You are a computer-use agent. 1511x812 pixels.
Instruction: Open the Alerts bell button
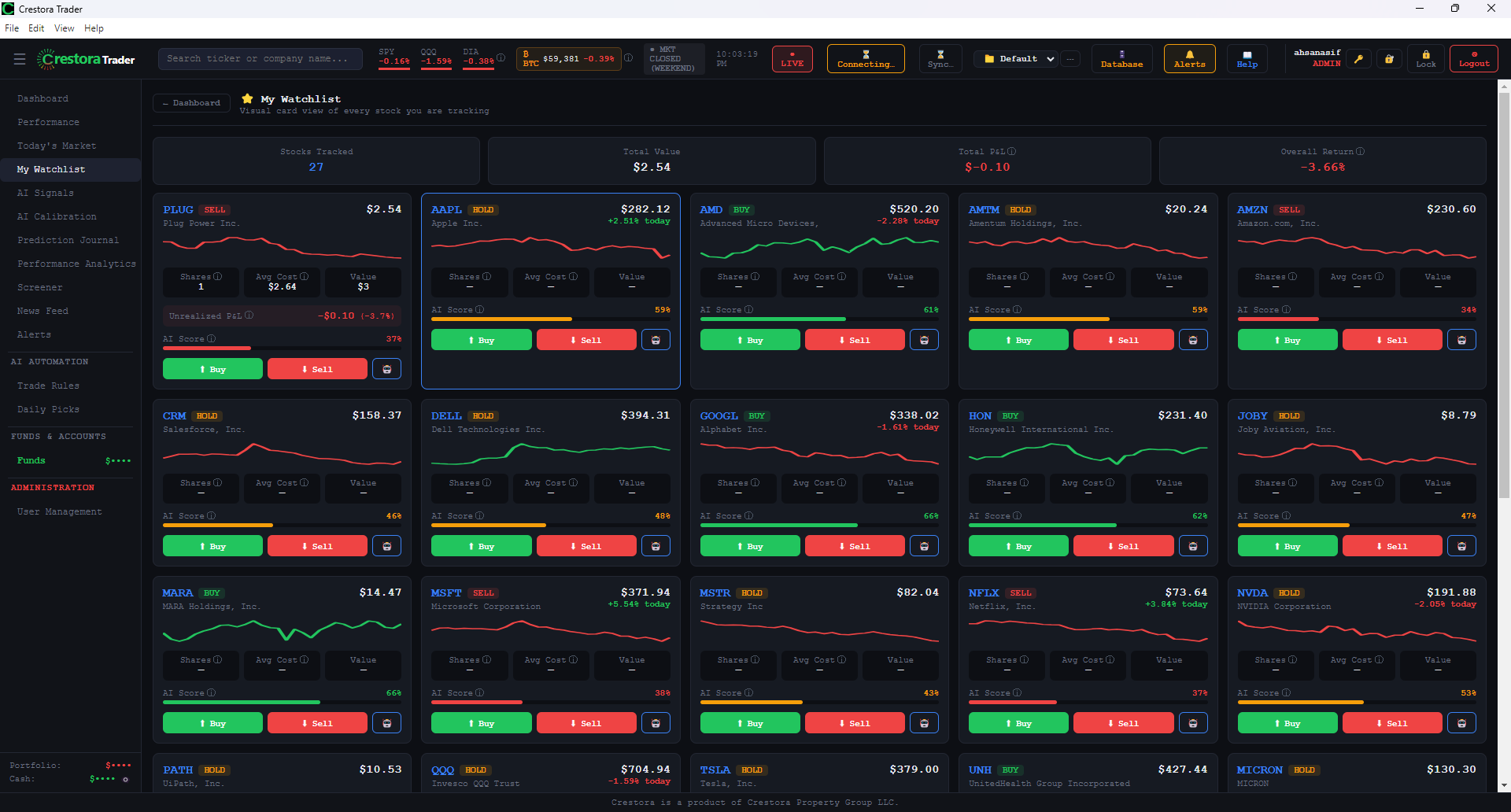click(1189, 59)
